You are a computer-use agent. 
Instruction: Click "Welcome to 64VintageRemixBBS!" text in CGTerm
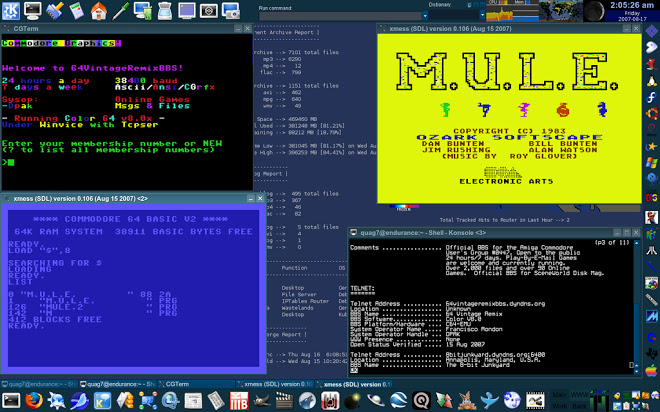[93, 68]
